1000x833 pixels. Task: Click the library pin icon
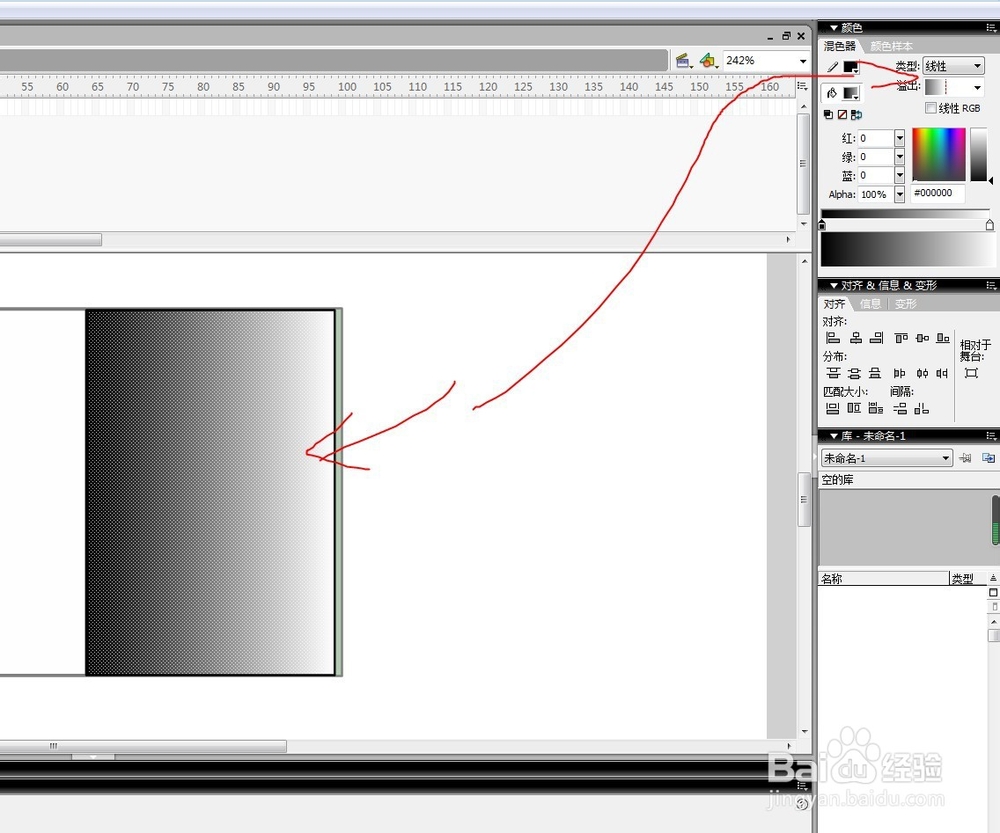[966, 458]
